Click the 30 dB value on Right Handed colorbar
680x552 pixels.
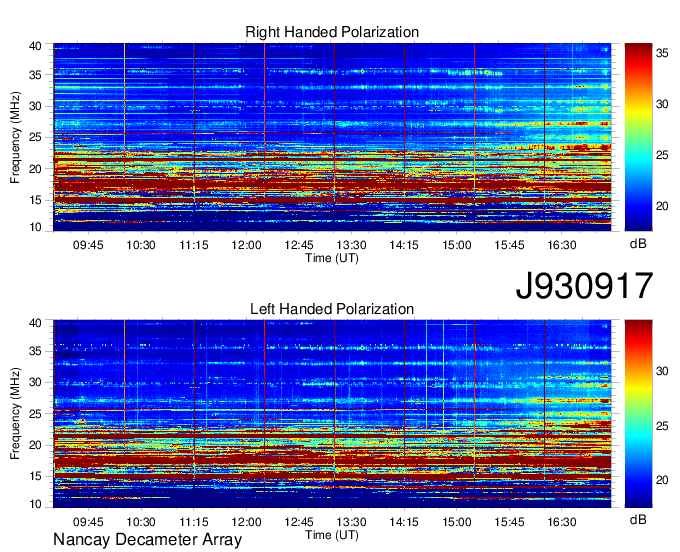(x=662, y=104)
